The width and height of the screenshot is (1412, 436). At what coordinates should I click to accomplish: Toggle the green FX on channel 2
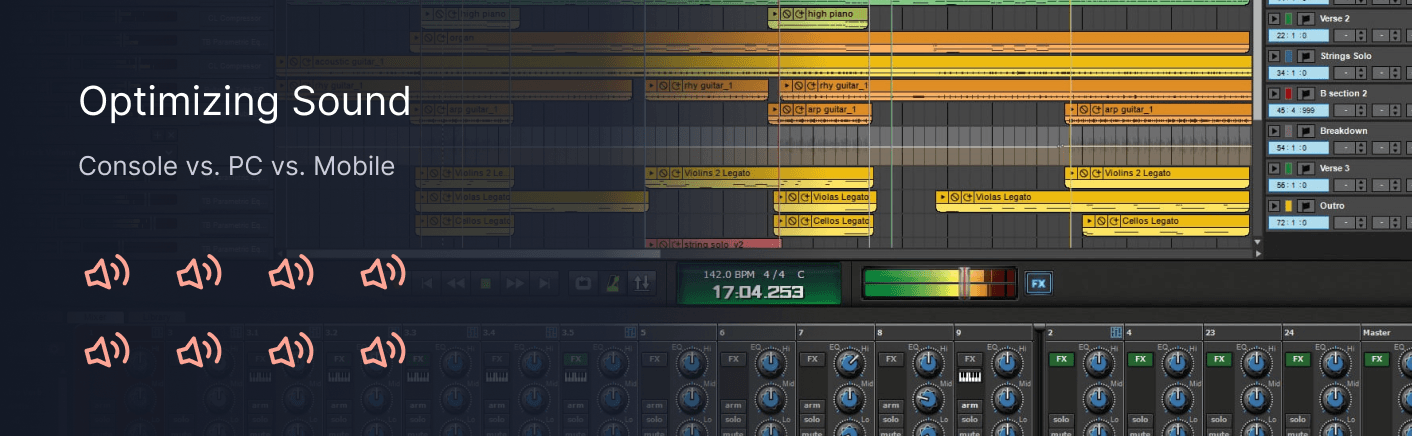click(x=1060, y=359)
